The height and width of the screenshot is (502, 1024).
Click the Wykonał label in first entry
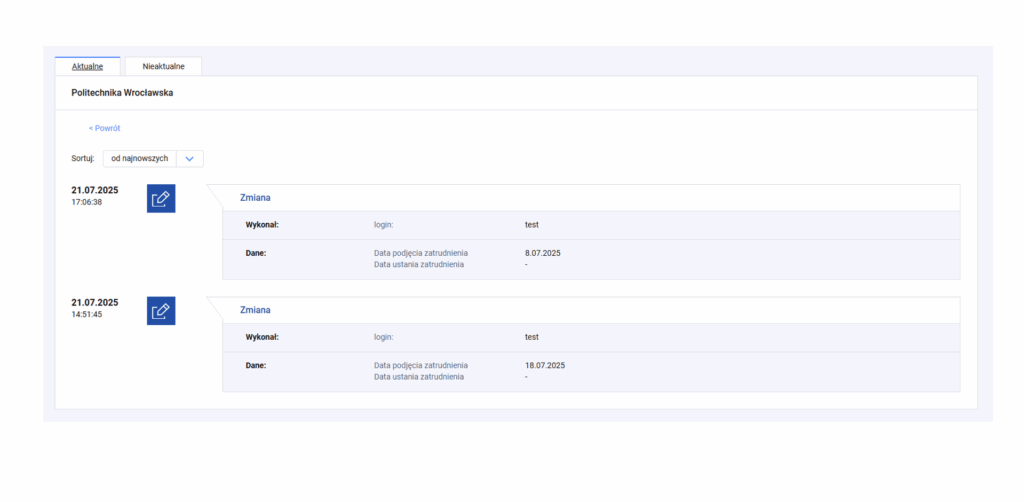[x=263, y=225]
